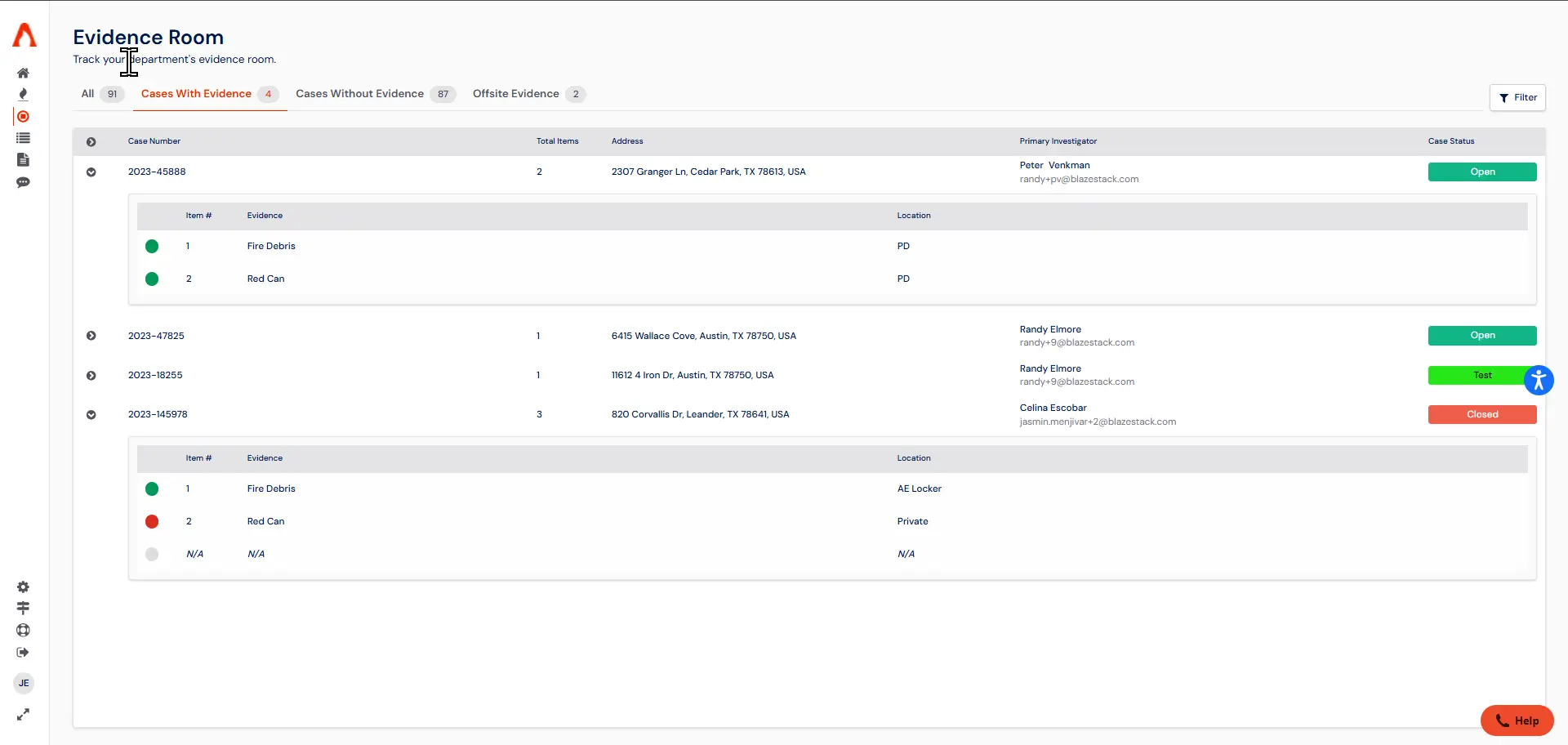Sort by Primary Investigator column header

coord(1058,141)
